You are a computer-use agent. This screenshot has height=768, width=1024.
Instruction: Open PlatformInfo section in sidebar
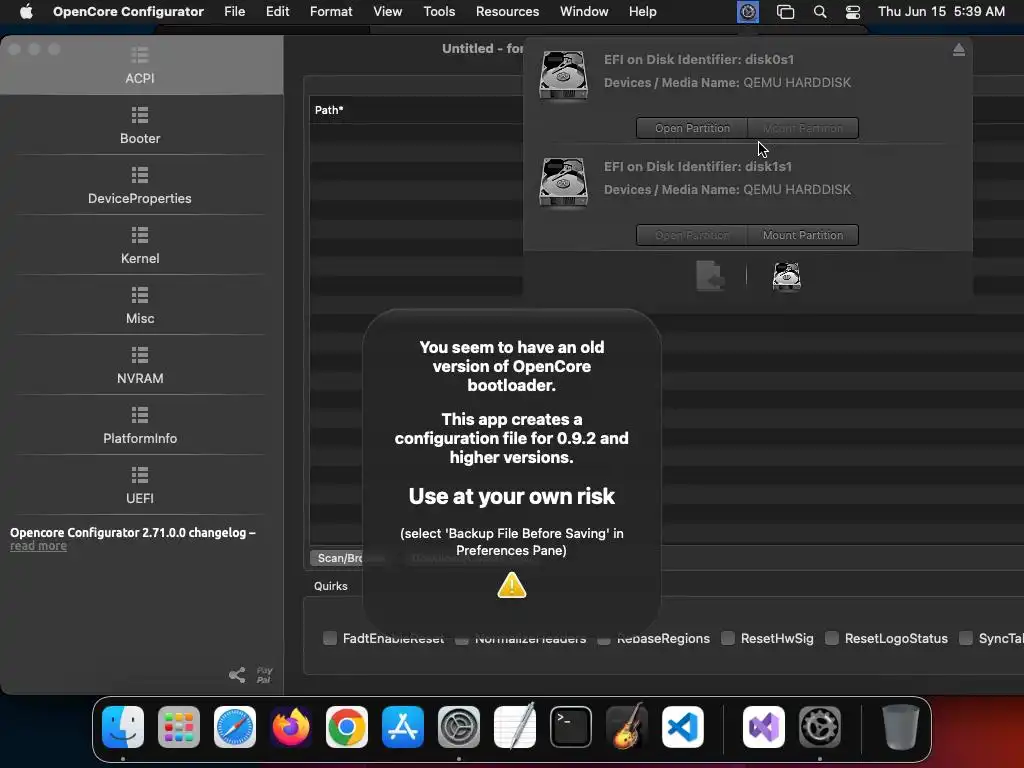[140, 426]
